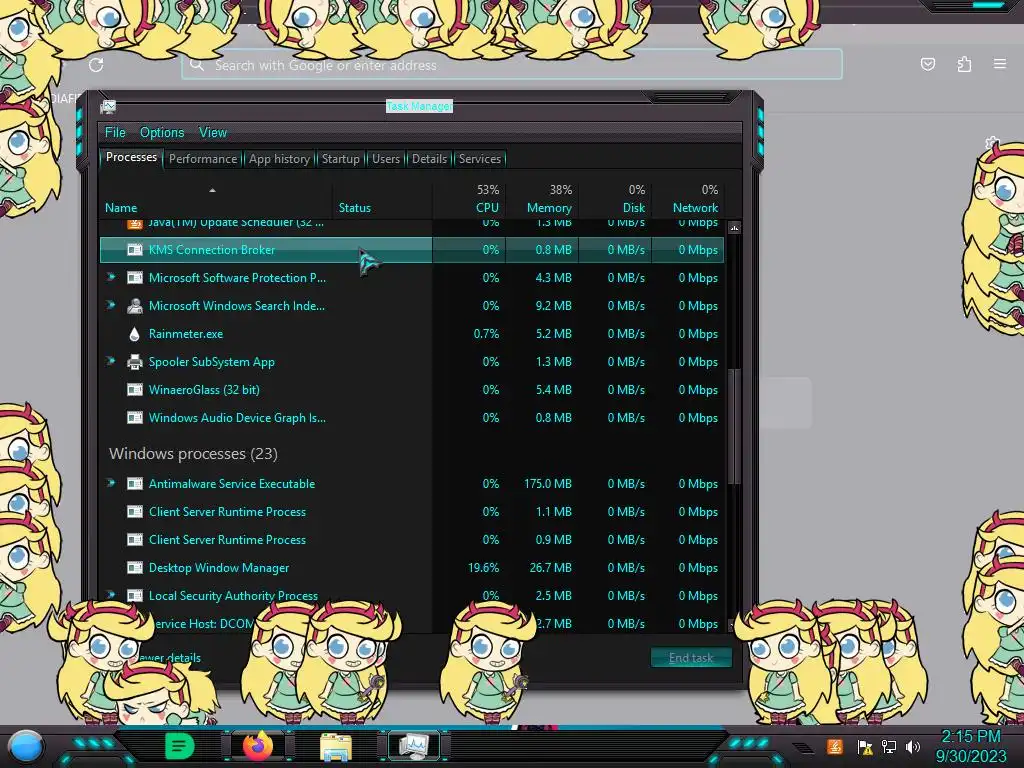Open the File menu

pyautogui.click(x=115, y=133)
